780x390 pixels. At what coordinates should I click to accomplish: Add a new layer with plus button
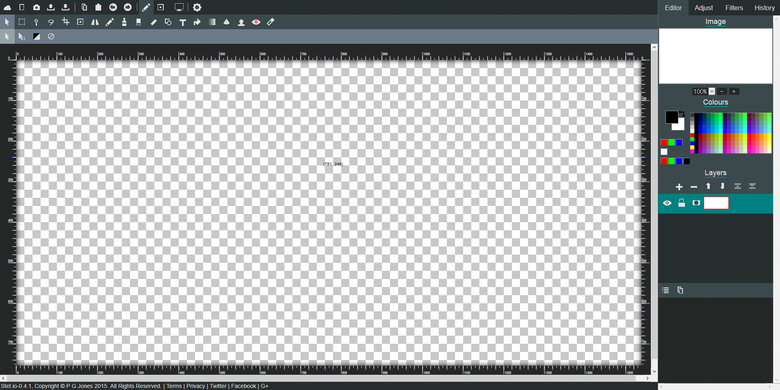(679, 187)
